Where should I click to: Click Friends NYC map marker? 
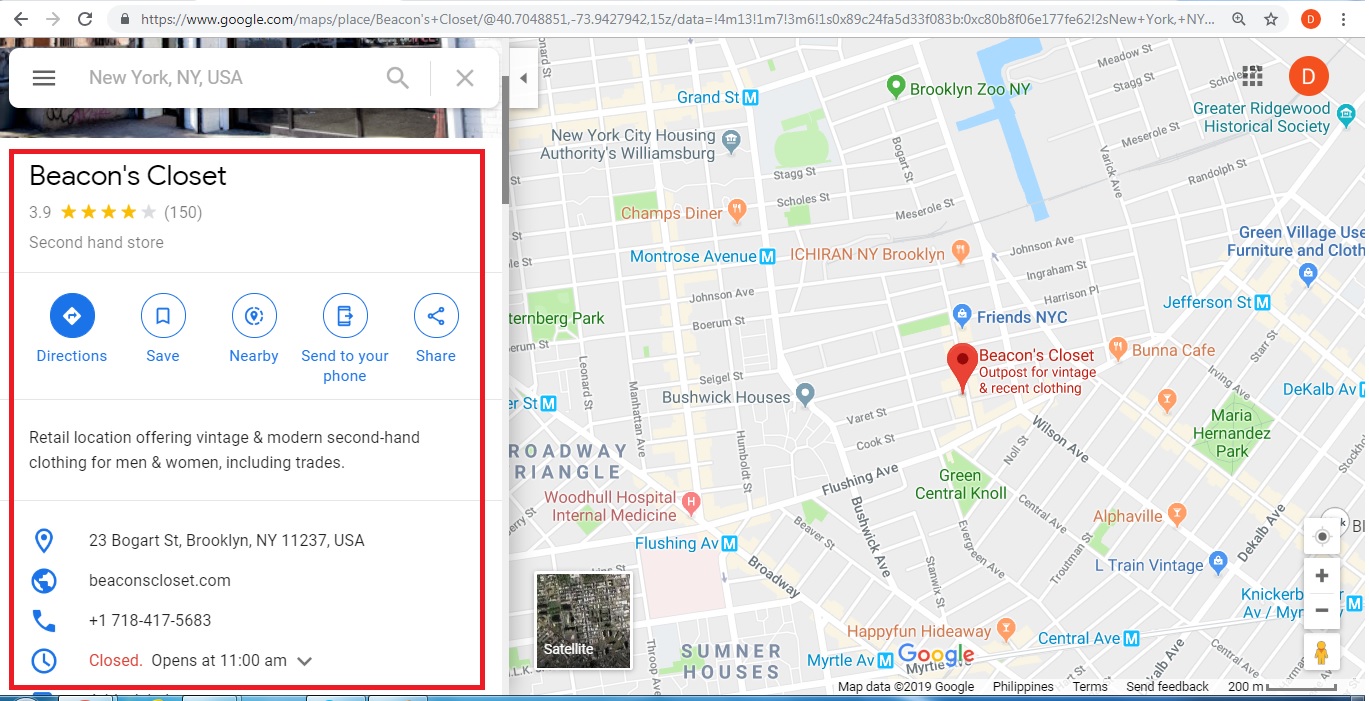(962, 315)
